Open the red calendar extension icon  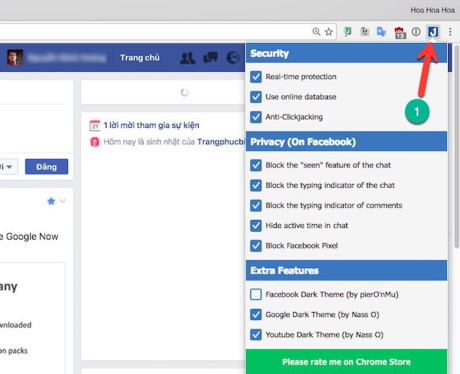pyautogui.click(x=400, y=32)
